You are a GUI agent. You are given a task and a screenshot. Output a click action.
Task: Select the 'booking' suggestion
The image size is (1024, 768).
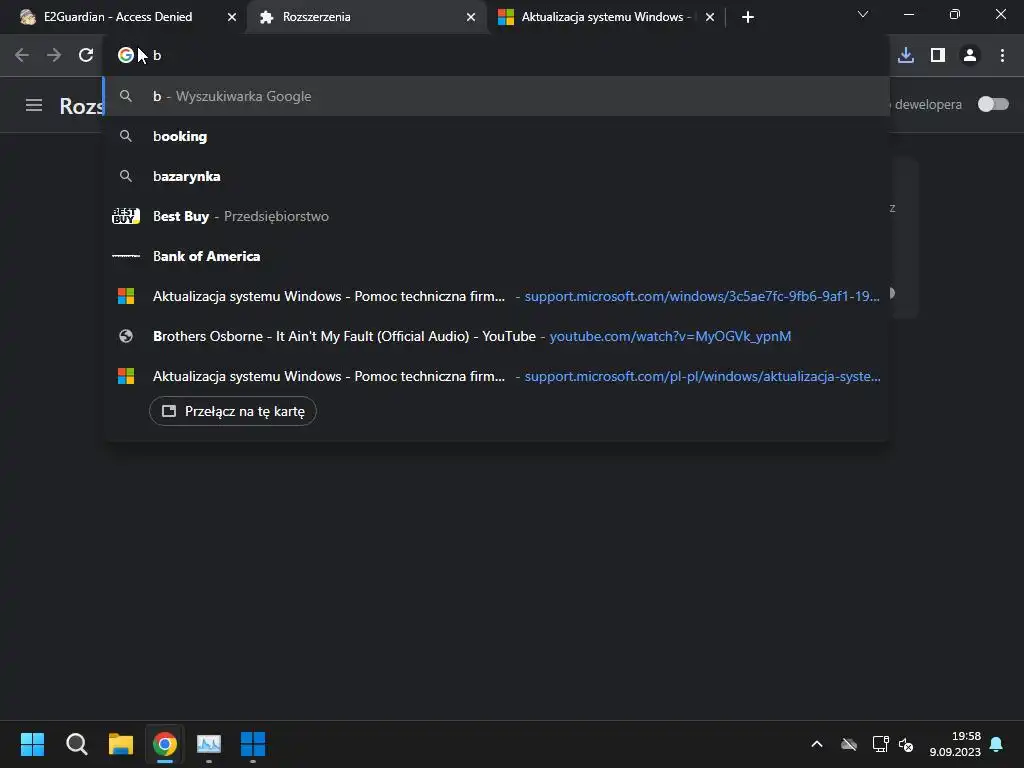coord(496,136)
